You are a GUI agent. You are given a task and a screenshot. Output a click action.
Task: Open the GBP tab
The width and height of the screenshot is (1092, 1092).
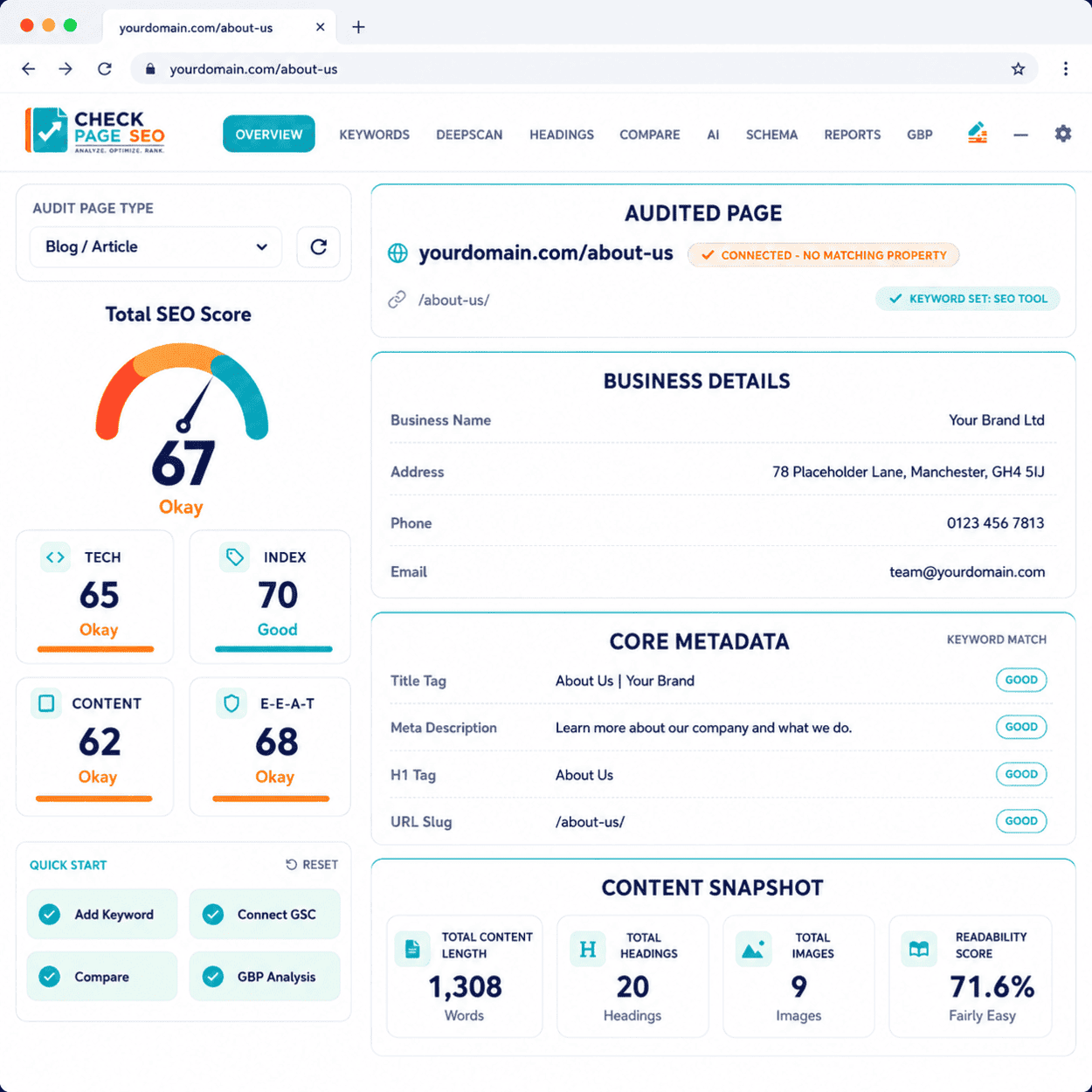click(x=920, y=135)
